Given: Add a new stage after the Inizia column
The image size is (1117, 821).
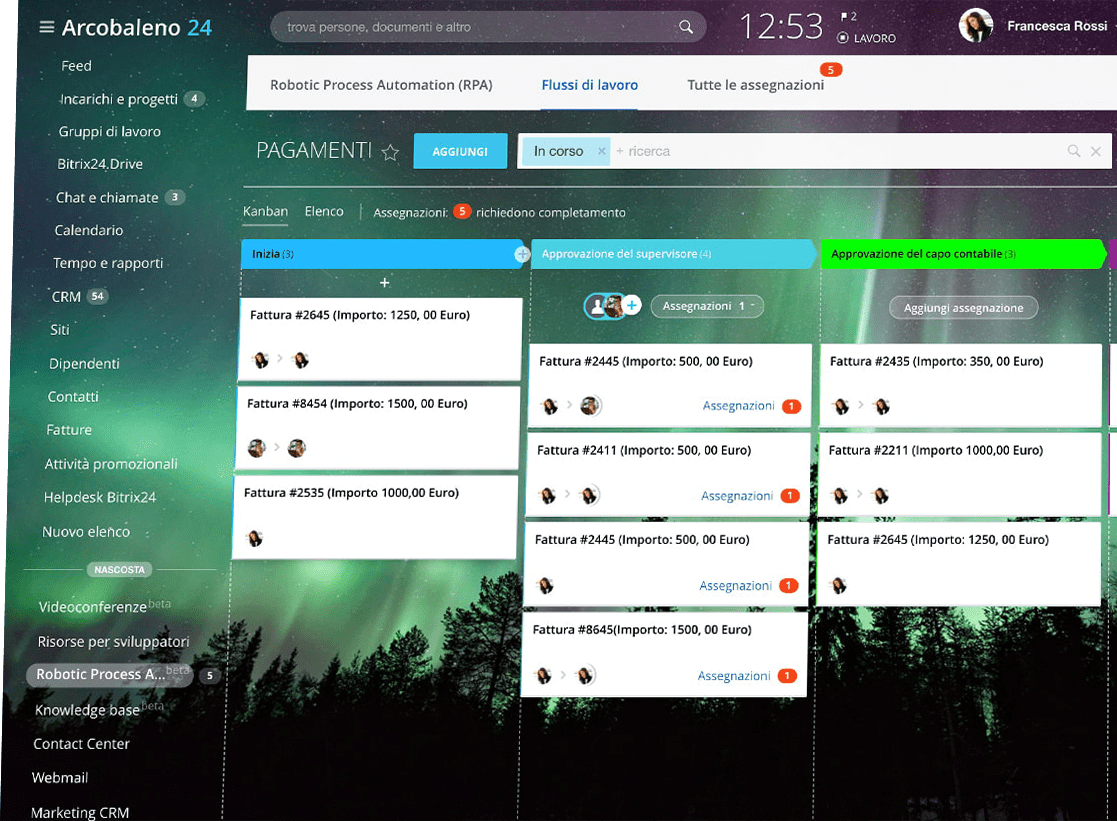Looking at the screenshot, I should pos(522,254).
